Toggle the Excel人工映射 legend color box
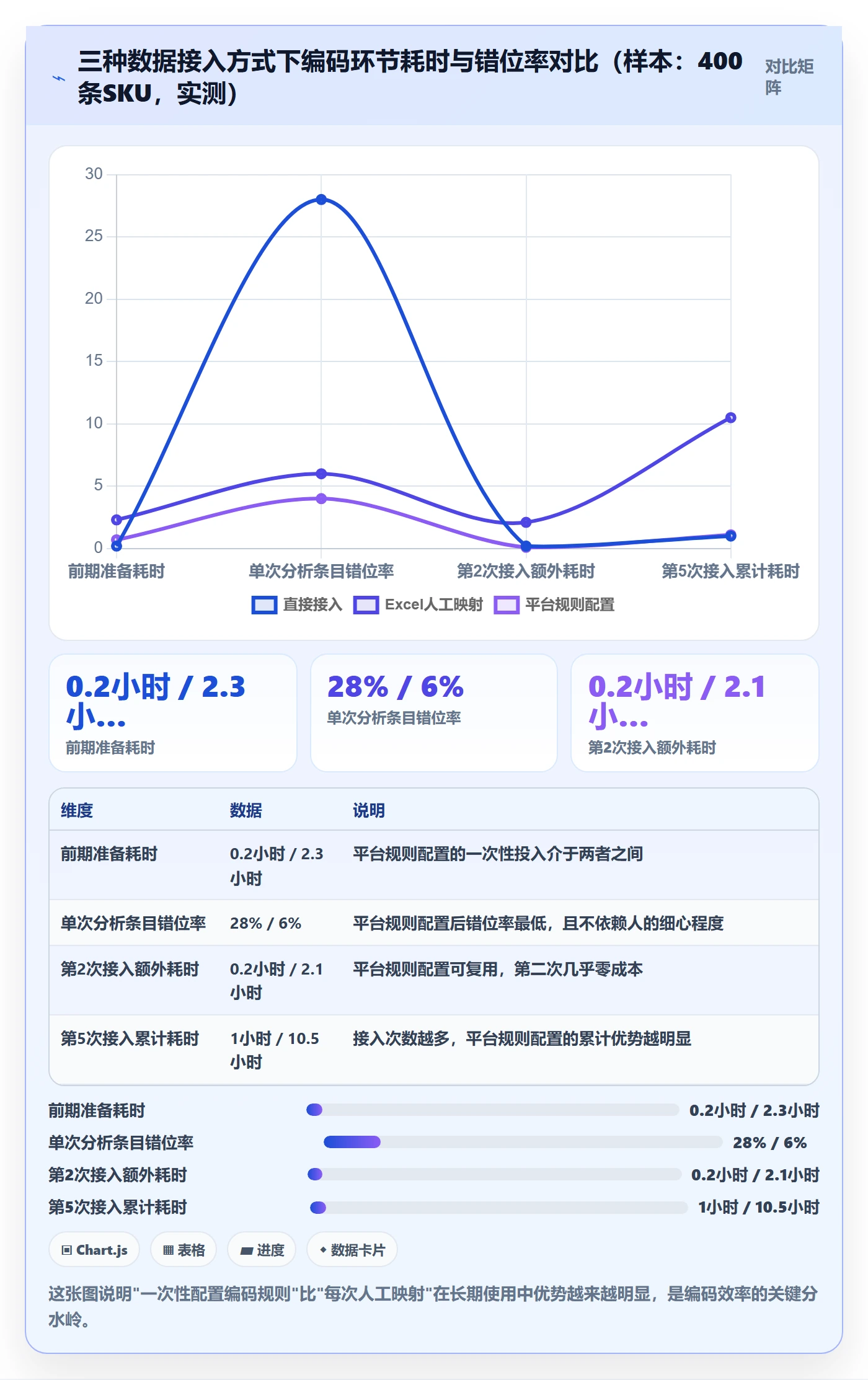The image size is (868, 1380). 366,605
